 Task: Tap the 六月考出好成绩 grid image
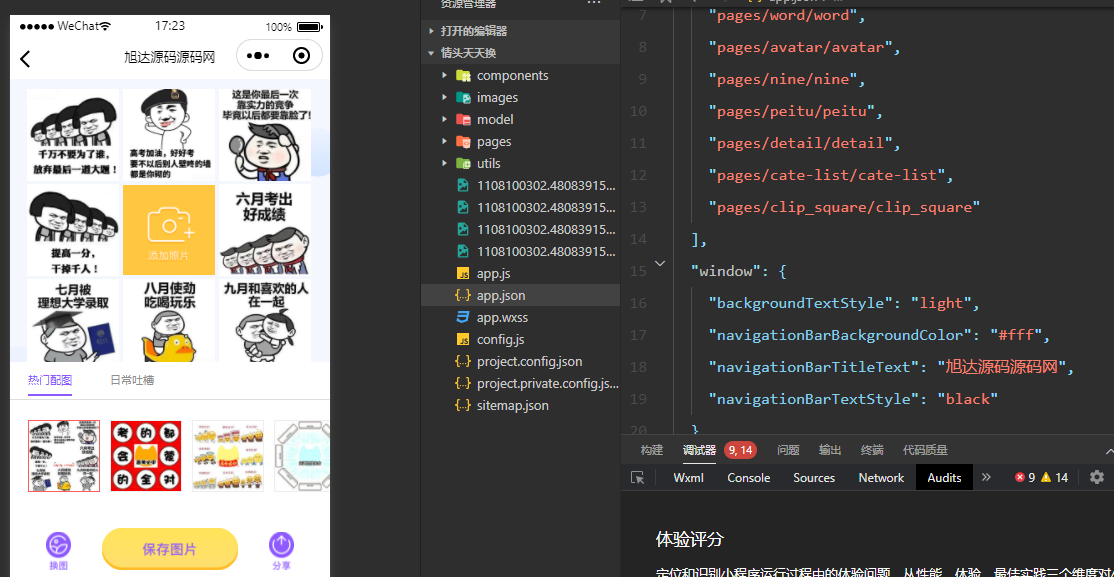265,230
